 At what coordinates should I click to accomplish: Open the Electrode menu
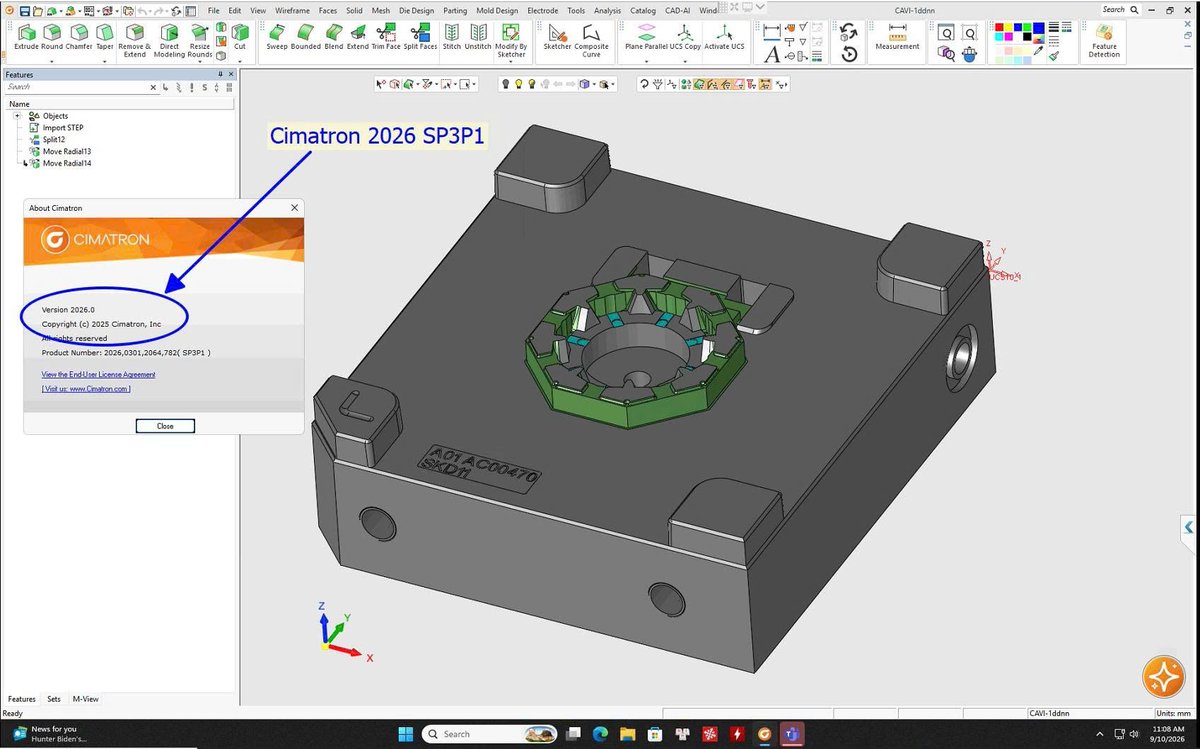542,10
